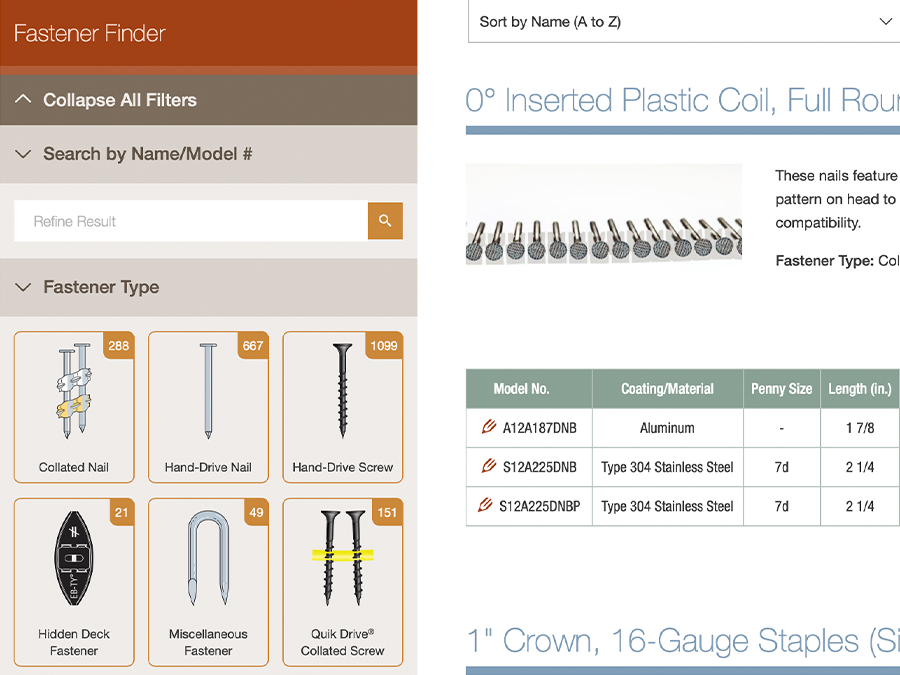Image resolution: width=900 pixels, height=675 pixels.
Task: Click the Penny Size column header
Action: pos(781,389)
